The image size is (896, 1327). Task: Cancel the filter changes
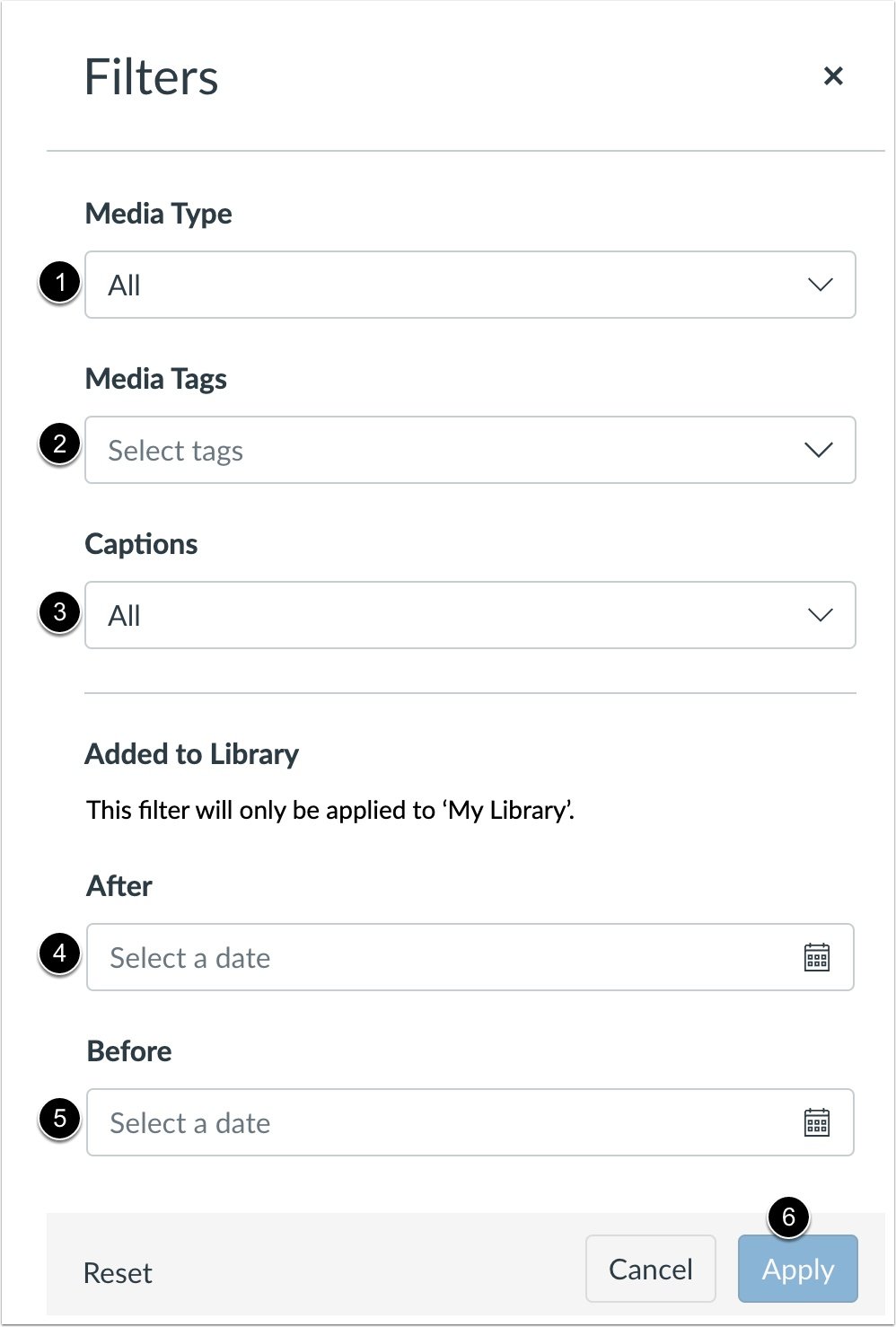[x=650, y=1269]
